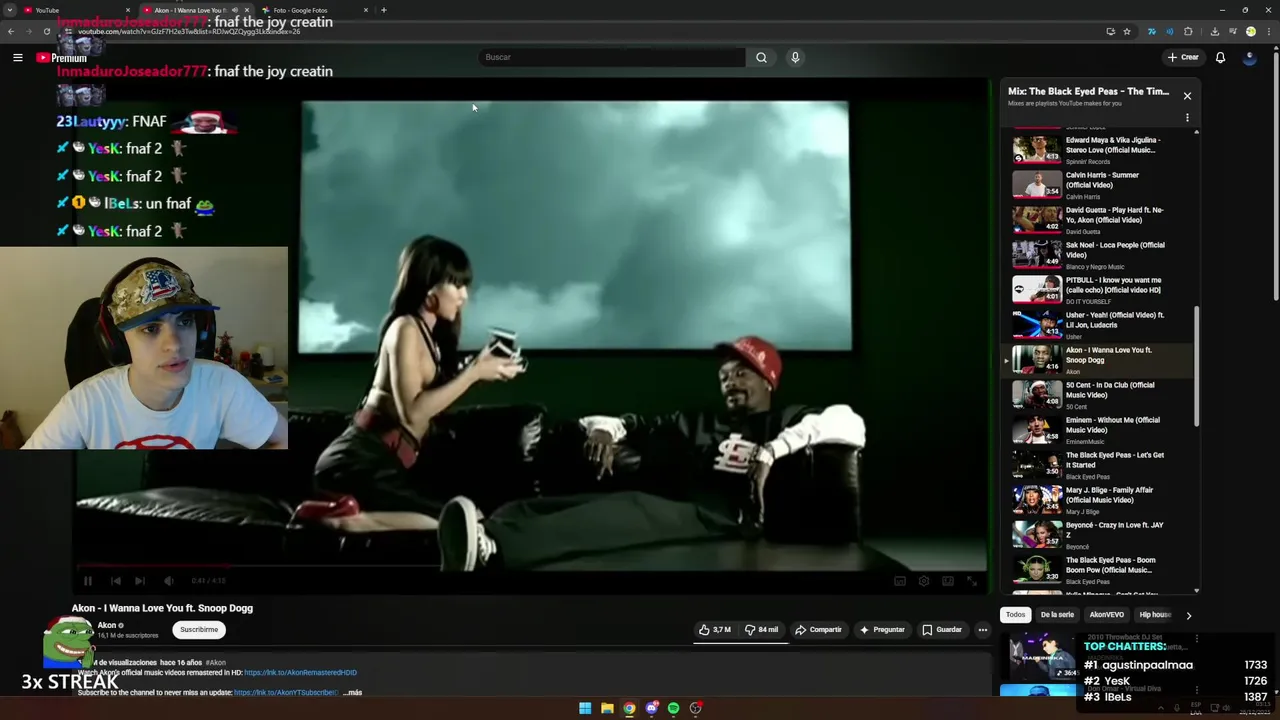The height and width of the screenshot is (720, 1280).
Task: Bookmark this page with the star
Action: pyautogui.click(x=1127, y=31)
